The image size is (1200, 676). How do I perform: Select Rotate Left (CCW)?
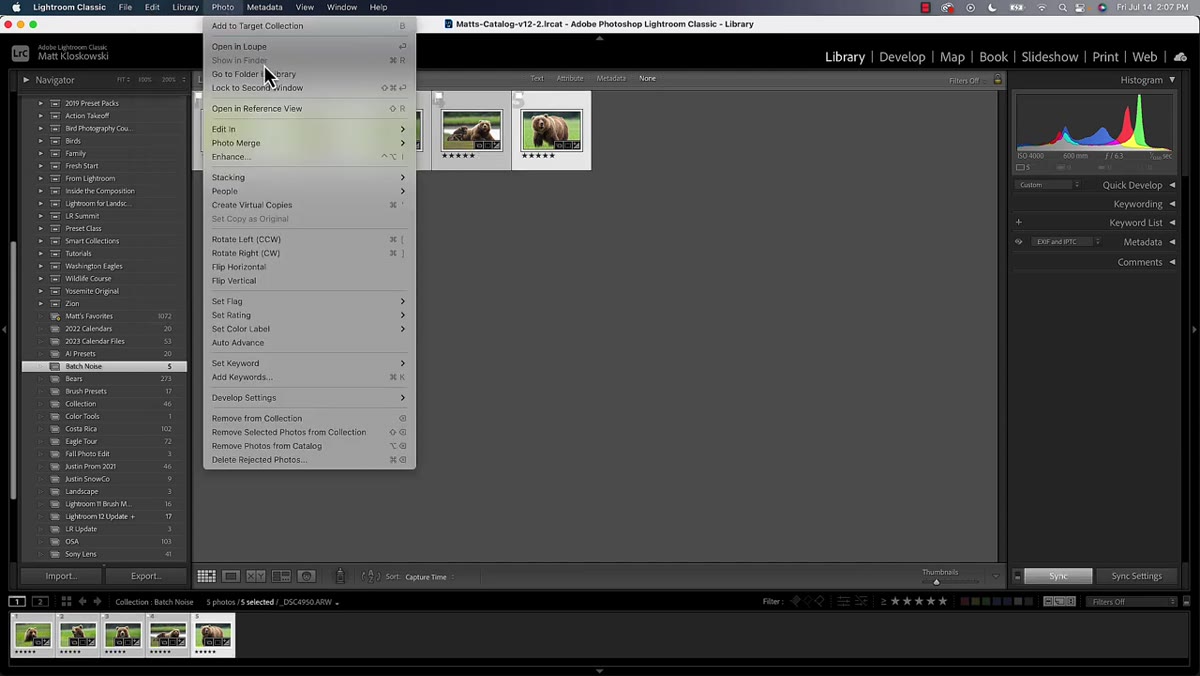click(308, 239)
